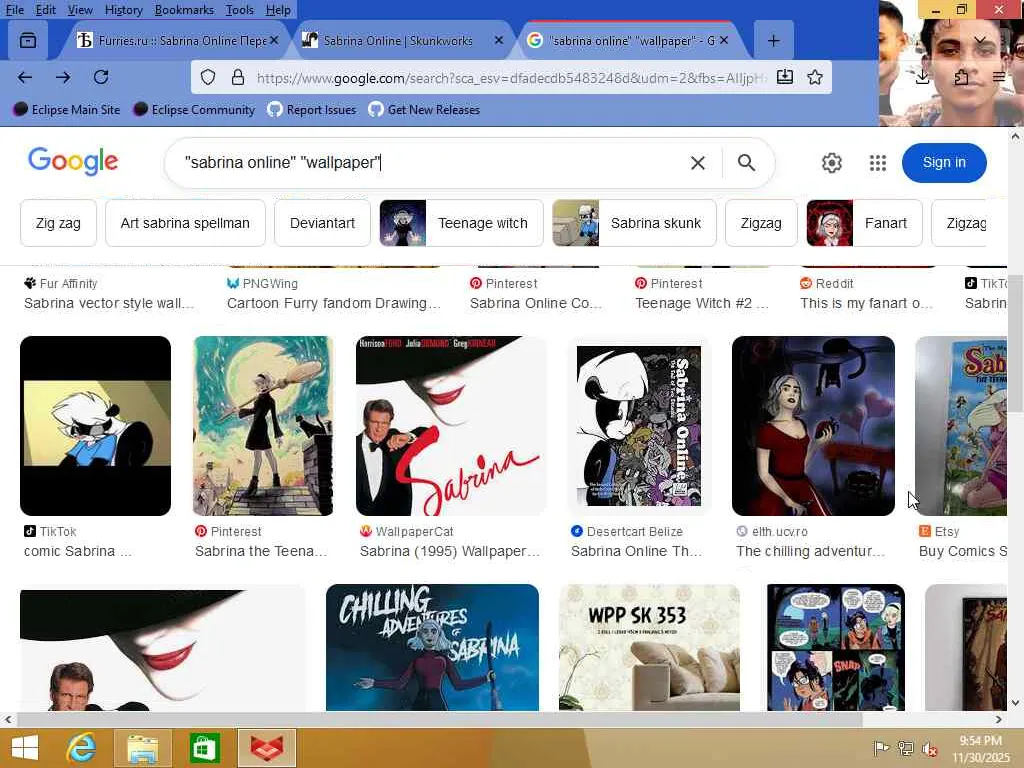Open the Edit menu
Viewport: 1024px width, 768px height.
(45, 10)
